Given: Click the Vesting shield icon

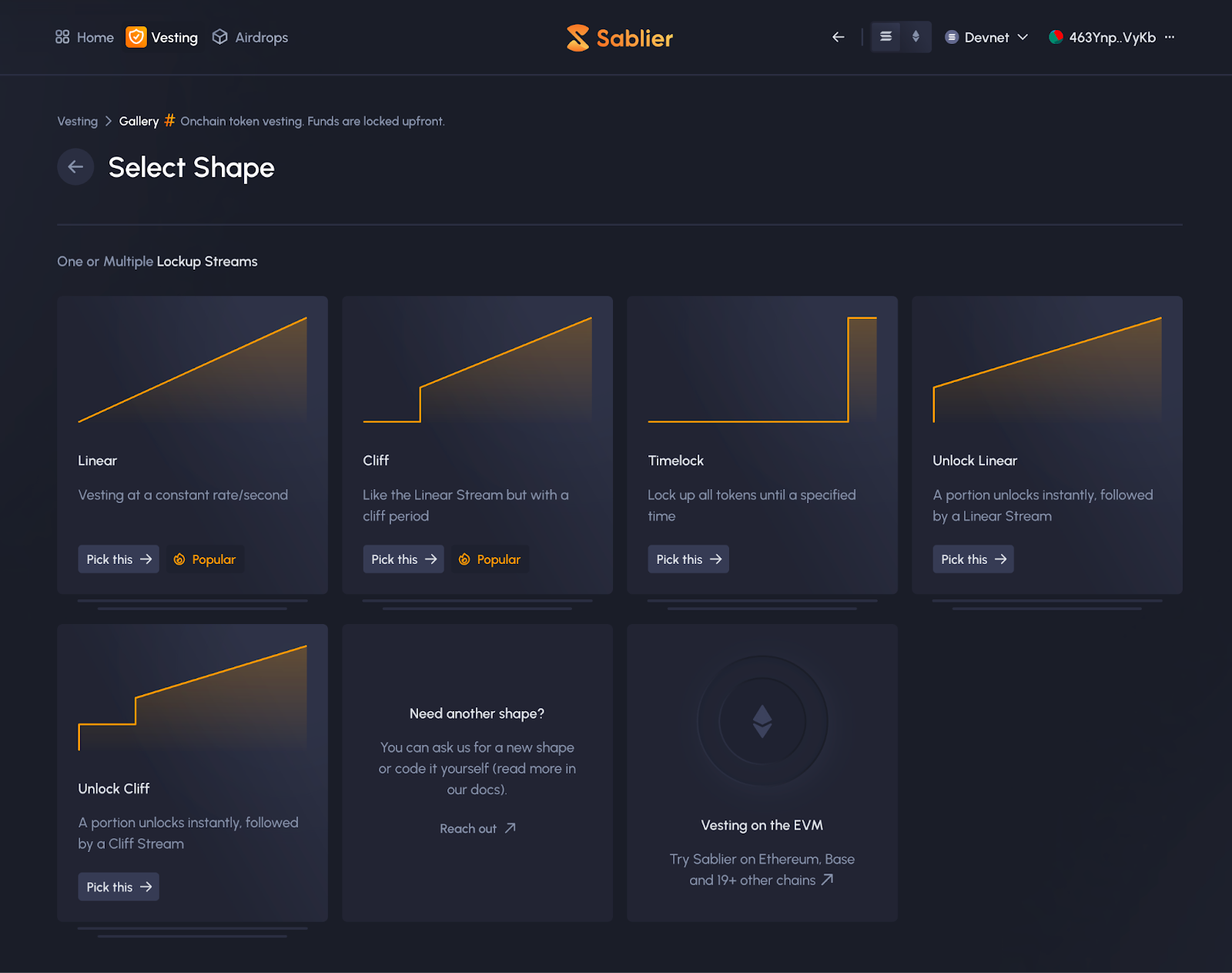Looking at the screenshot, I should click(x=136, y=37).
